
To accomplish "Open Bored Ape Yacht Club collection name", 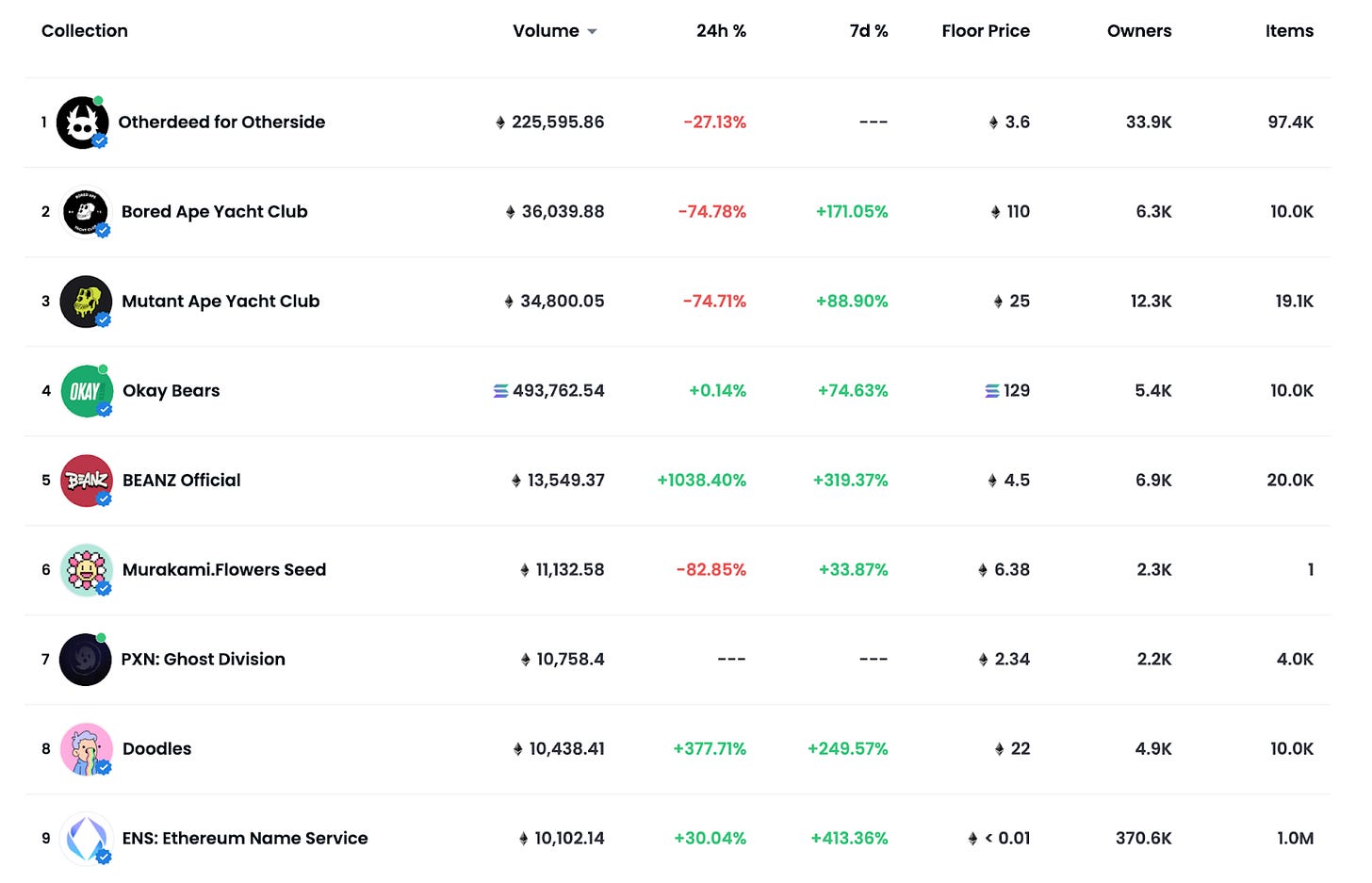I will click(215, 212).
